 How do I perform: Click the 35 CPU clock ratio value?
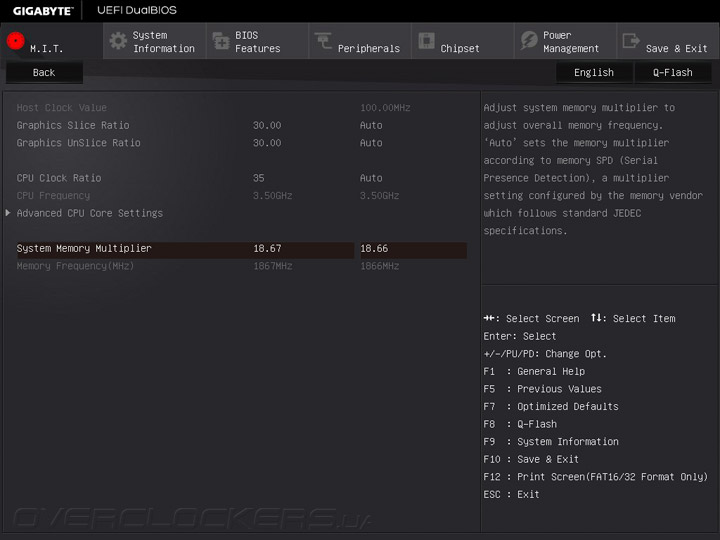[x=259, y=178]
